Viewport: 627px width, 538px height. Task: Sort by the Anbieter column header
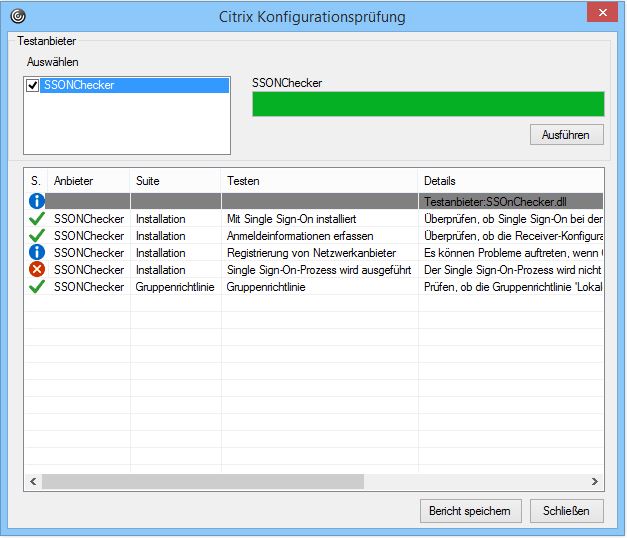89,181
